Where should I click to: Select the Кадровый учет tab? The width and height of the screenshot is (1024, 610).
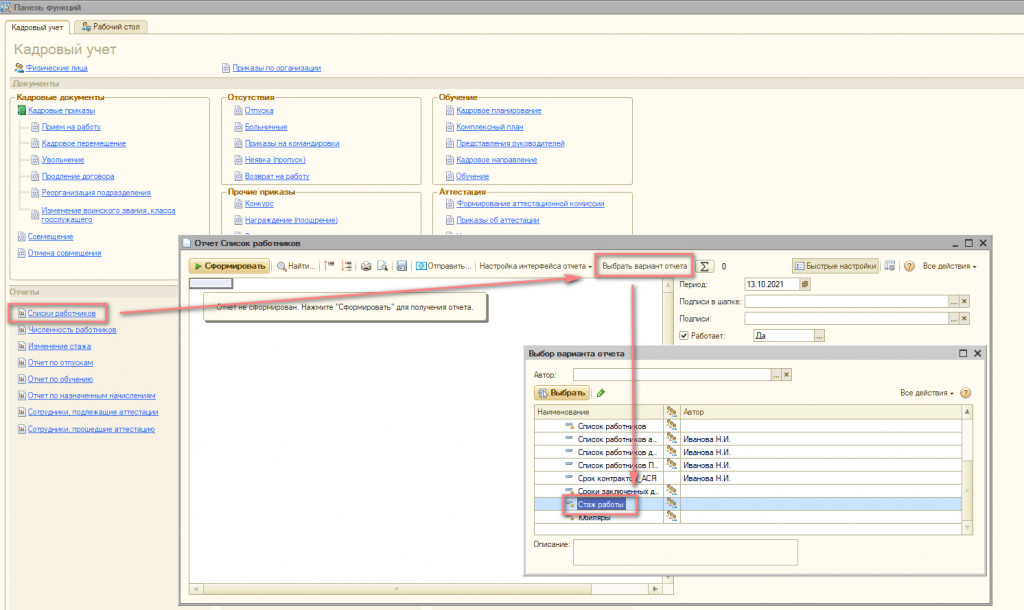click(x=37, y=26)
